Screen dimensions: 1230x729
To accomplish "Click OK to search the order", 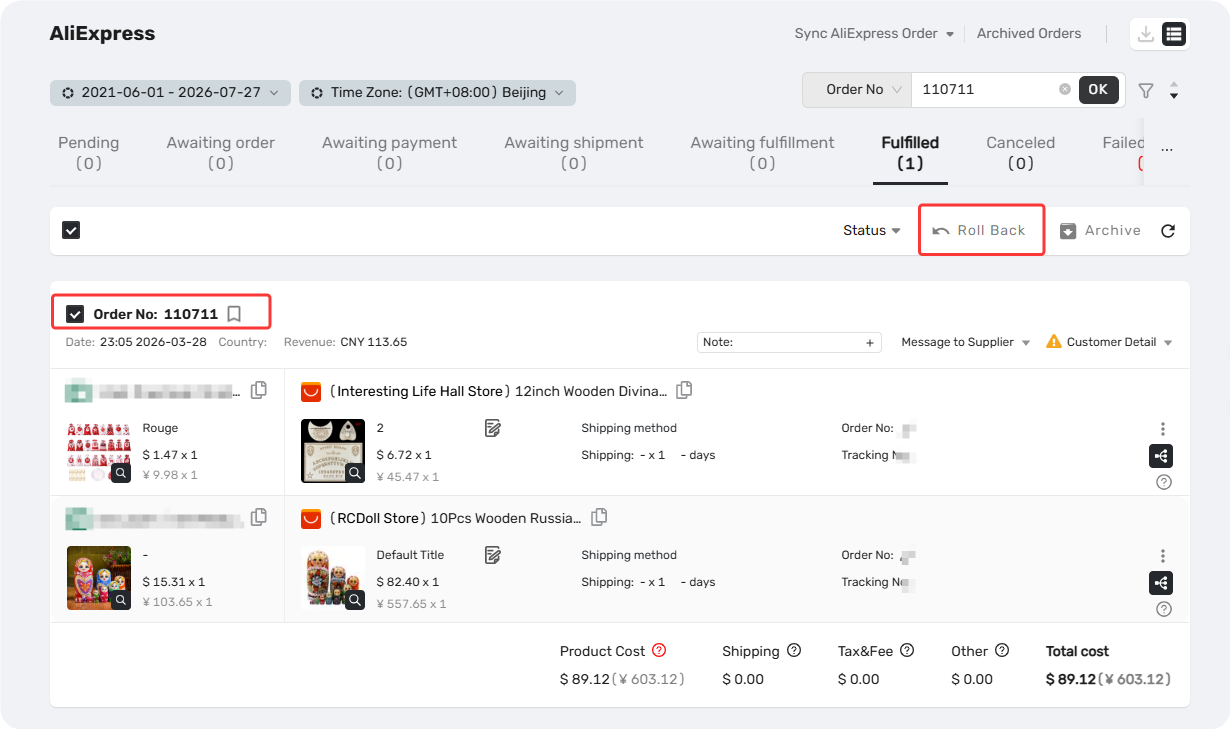I will point(1098,89).
